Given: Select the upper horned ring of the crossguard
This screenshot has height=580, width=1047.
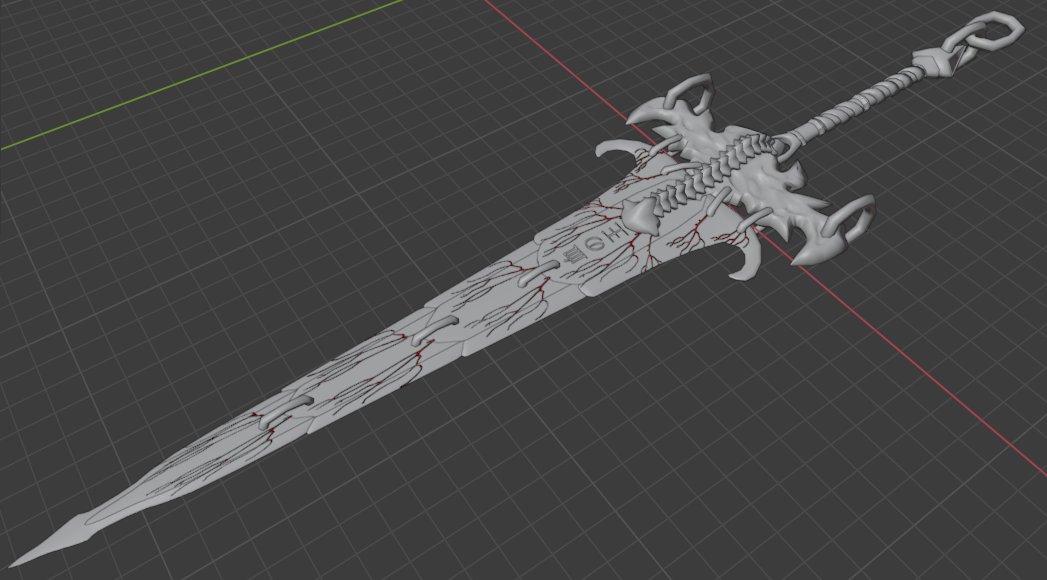Looking at the screenshot, I should [x=688, y=91].
